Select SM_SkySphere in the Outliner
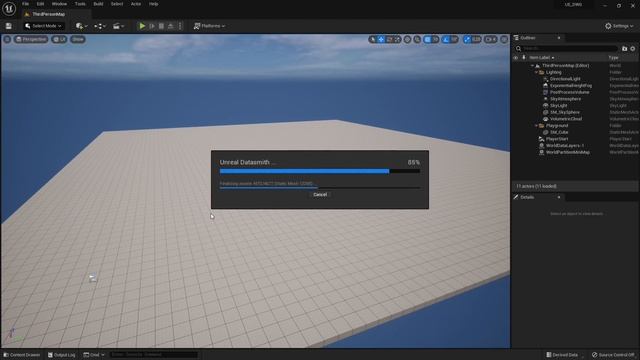This screenshot has width=640, height=360. [564, 112]
